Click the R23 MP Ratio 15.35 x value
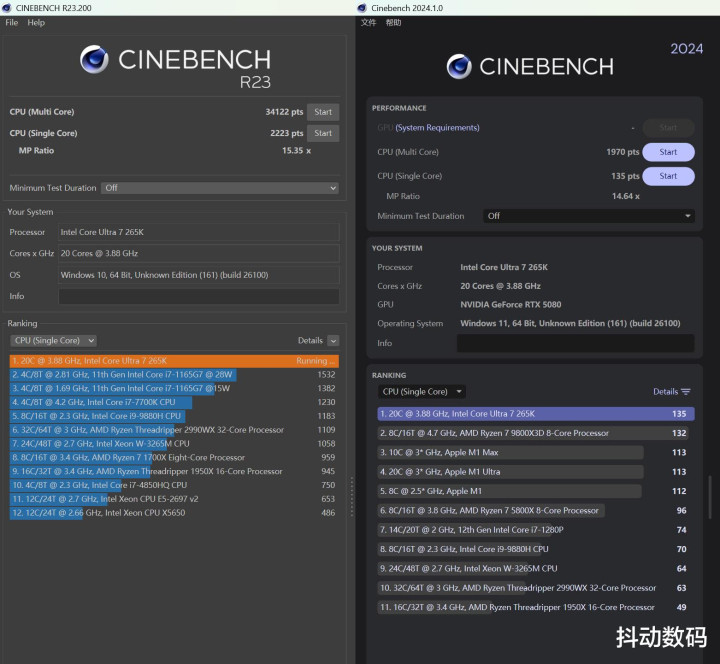The image size is (720, 664). (x=296, y=151)
